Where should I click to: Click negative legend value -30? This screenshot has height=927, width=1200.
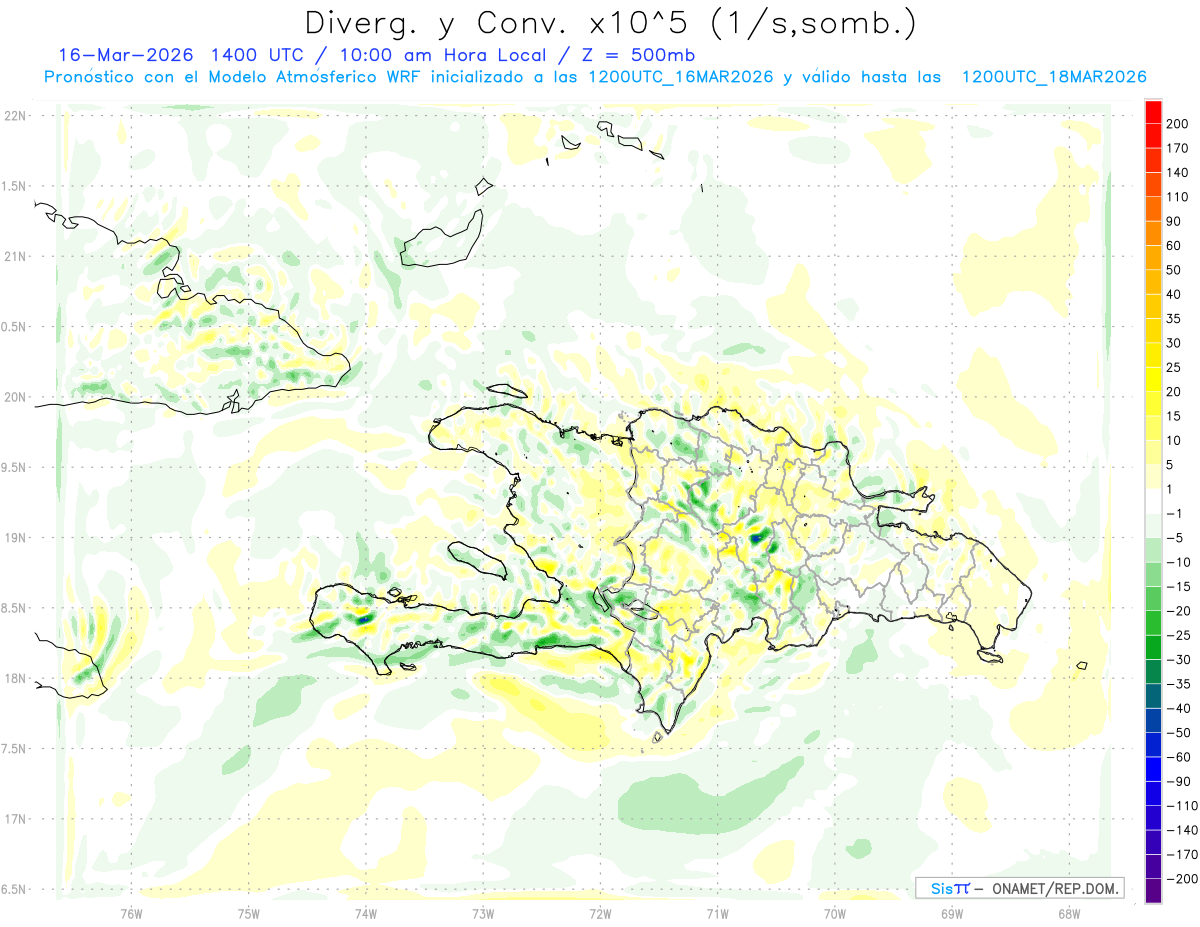click(1180, 660)
